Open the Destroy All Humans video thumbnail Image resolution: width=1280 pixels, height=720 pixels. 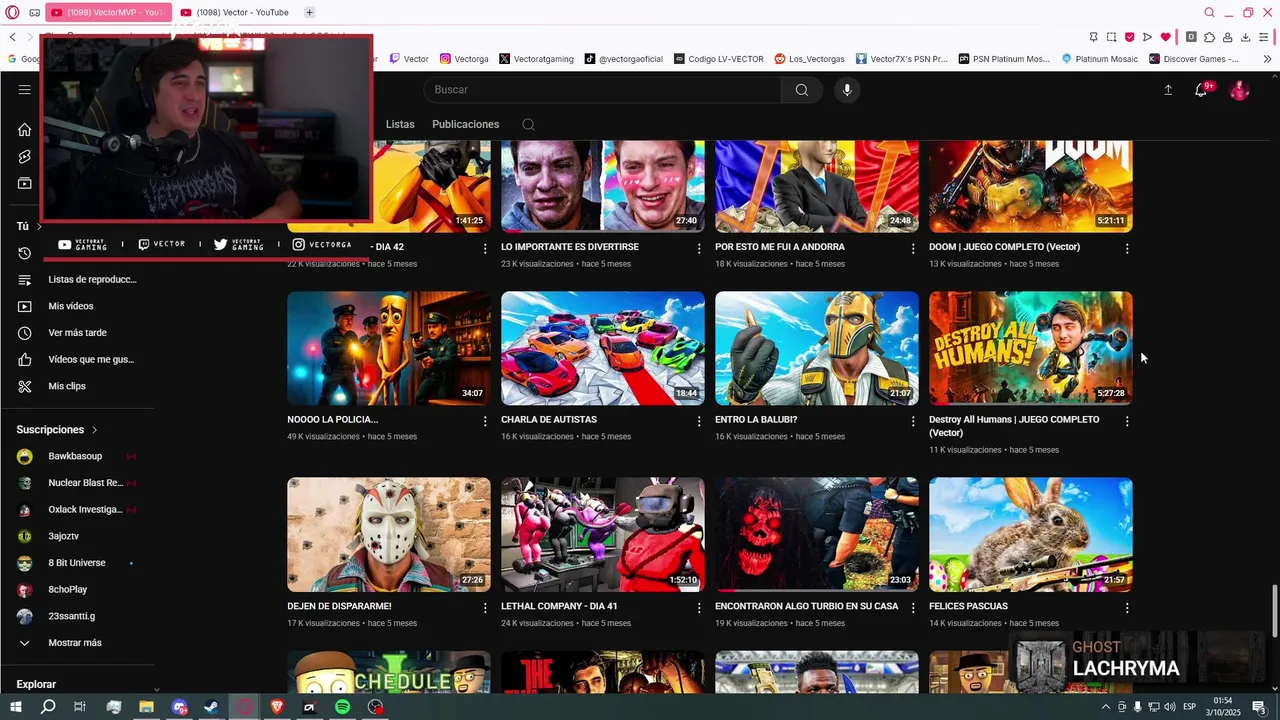pyautogui.click(x=1031, y=348)
